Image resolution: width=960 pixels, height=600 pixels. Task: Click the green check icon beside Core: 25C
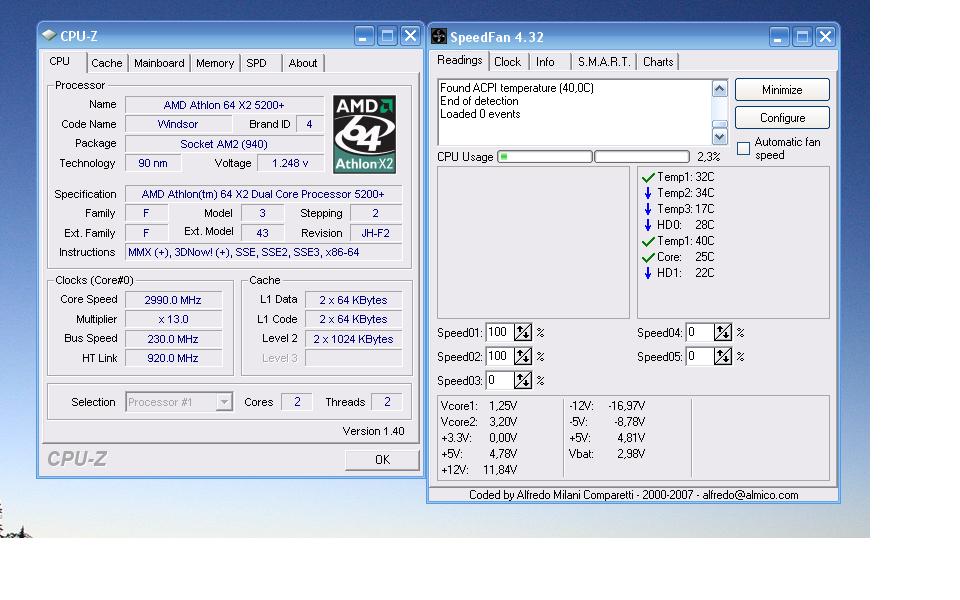(x=648, y=258)
